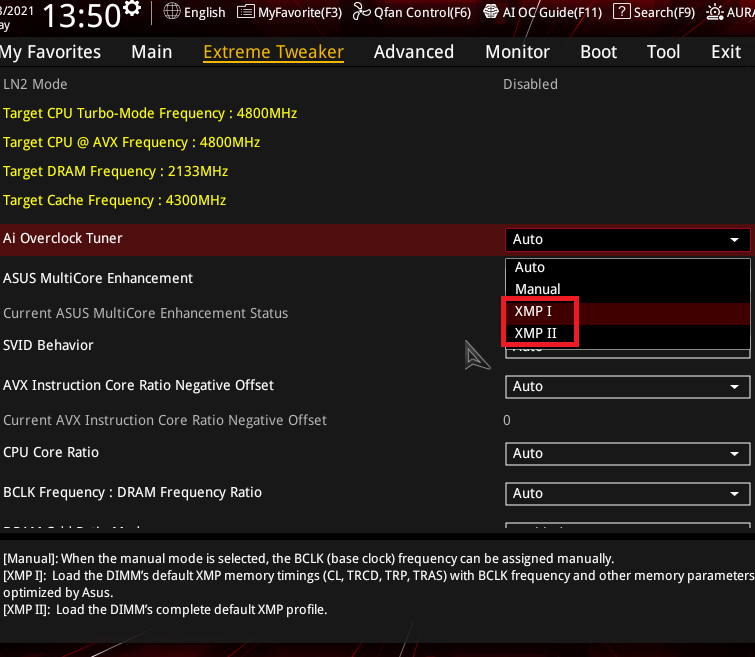Image resolution: width=755 pixels, height=657 pixels.
Task: Click the 13:50 clock display
Action: [81, 15]
